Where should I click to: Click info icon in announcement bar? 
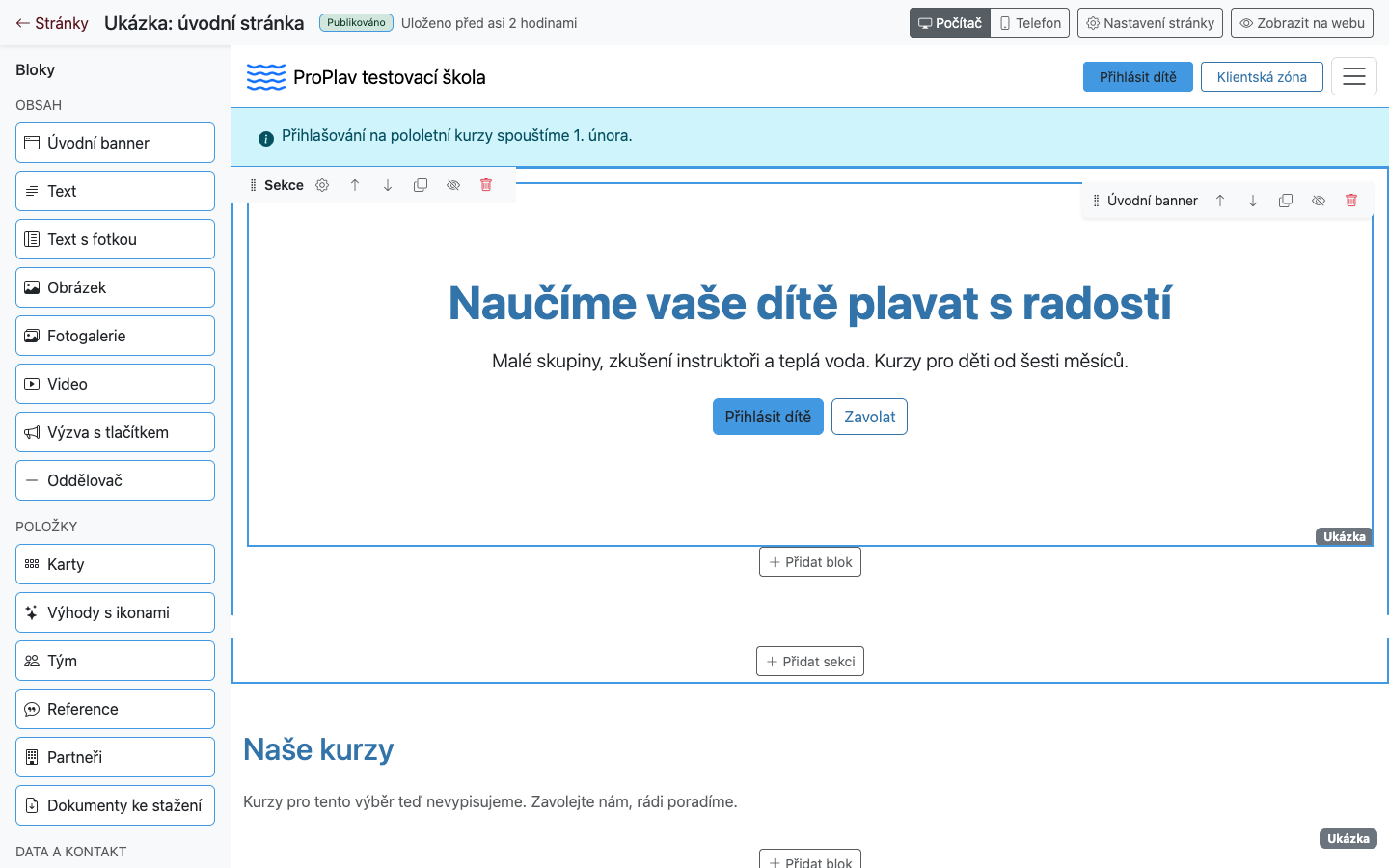[x=266, y=139]
